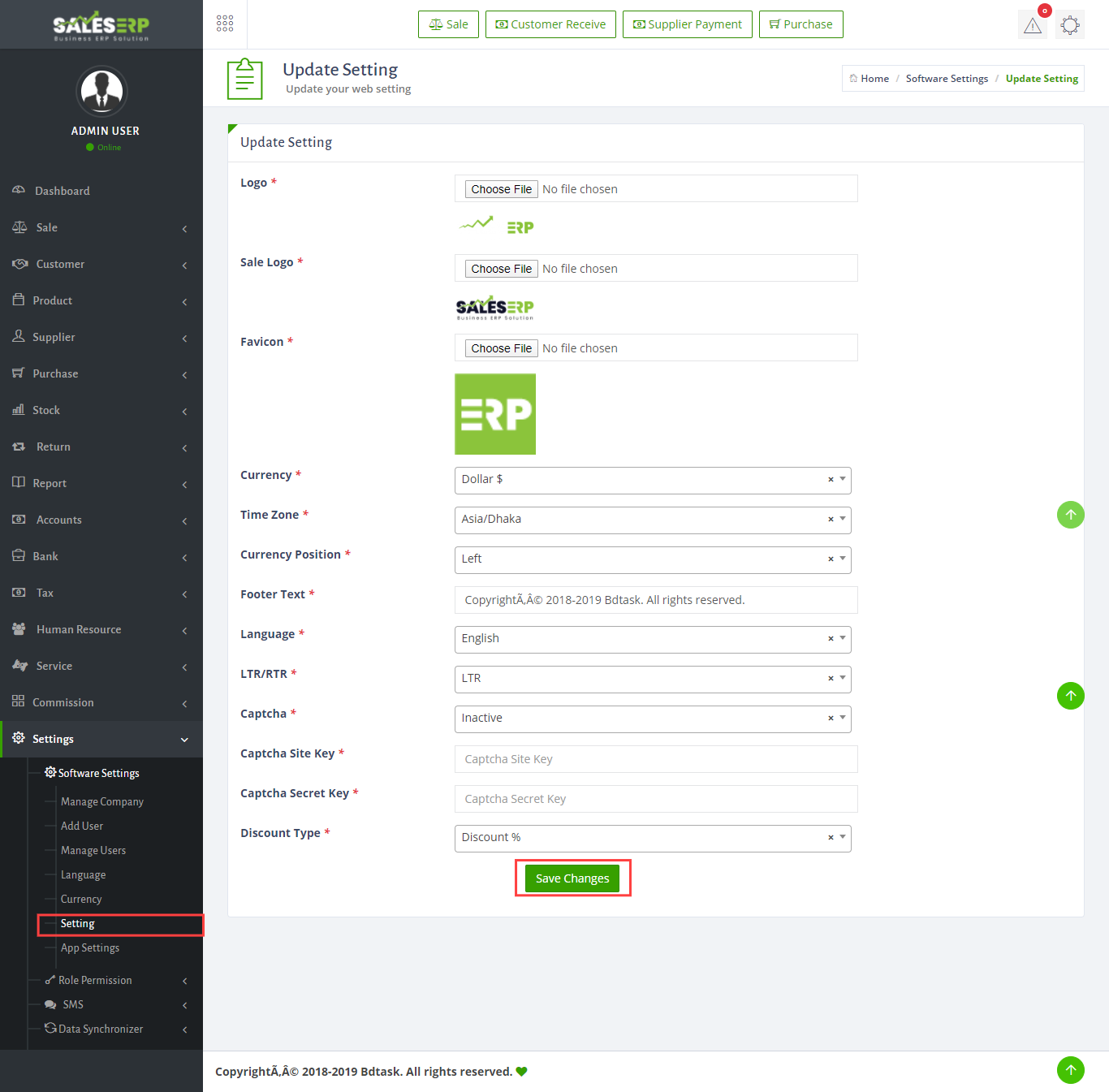The image size is (1109, 1092).
Task: Click the Home icon in breadcrumb
Action: [853, 79]
